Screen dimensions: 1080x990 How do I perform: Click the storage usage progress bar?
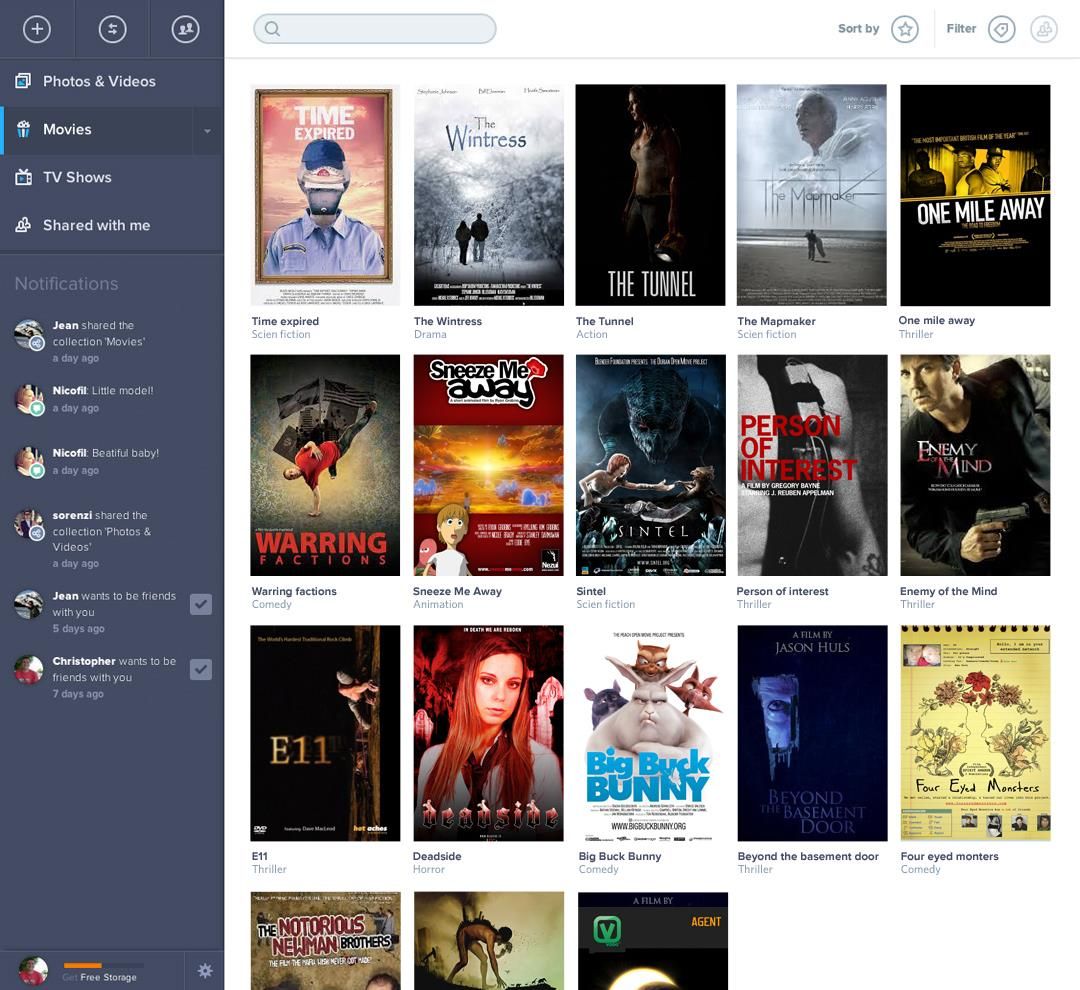coord(103,965)
